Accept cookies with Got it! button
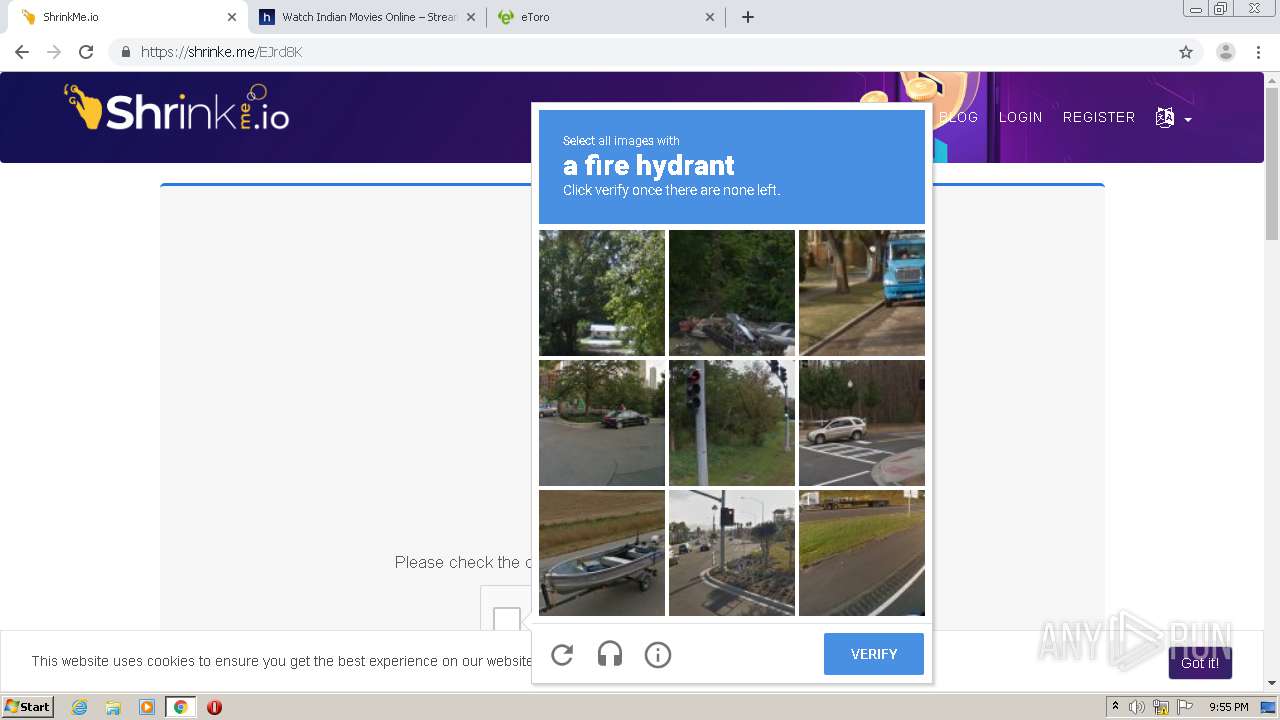Viewport: 1280px width, 720px height. [x=1200, y=663]
